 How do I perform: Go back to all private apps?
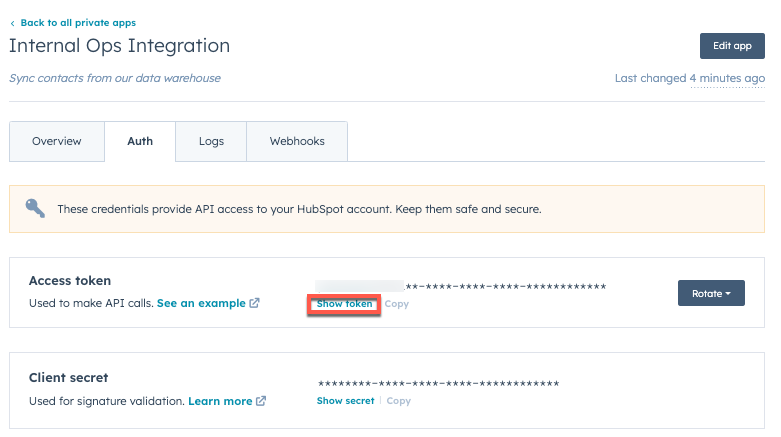pyautogui.click(x=78, y=23)
